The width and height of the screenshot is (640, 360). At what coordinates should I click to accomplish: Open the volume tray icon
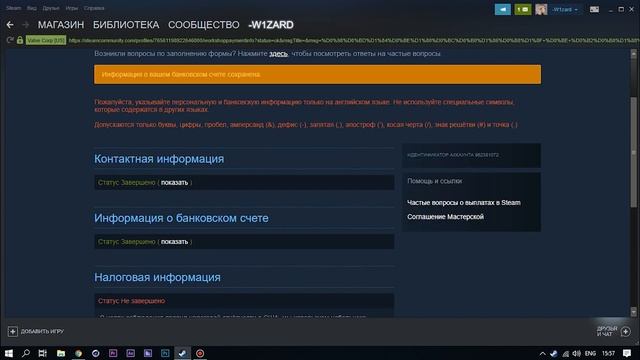(x=576, y=353)
